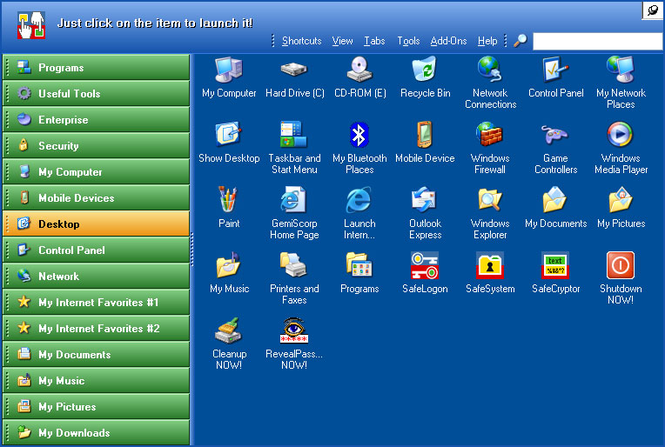Click the search input field
This screenshot has height=447, width=665.
598,41
